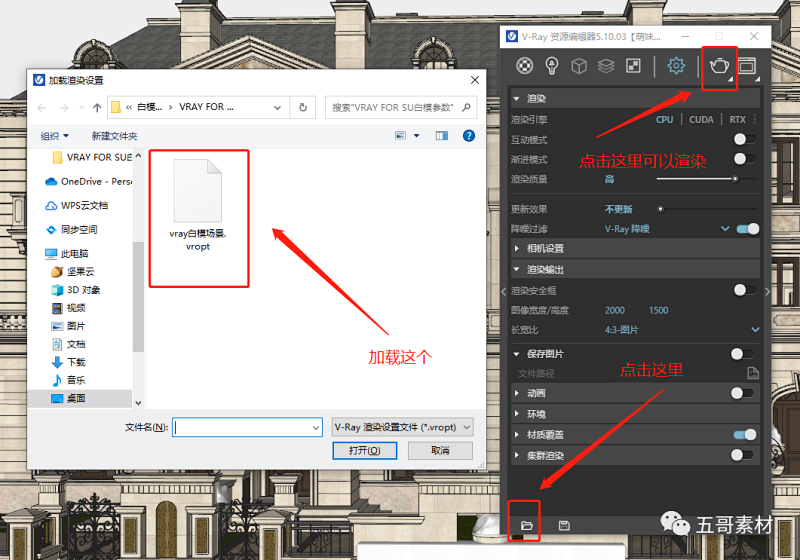
Task: Click the image height value 1500
Action: [658, 310]
